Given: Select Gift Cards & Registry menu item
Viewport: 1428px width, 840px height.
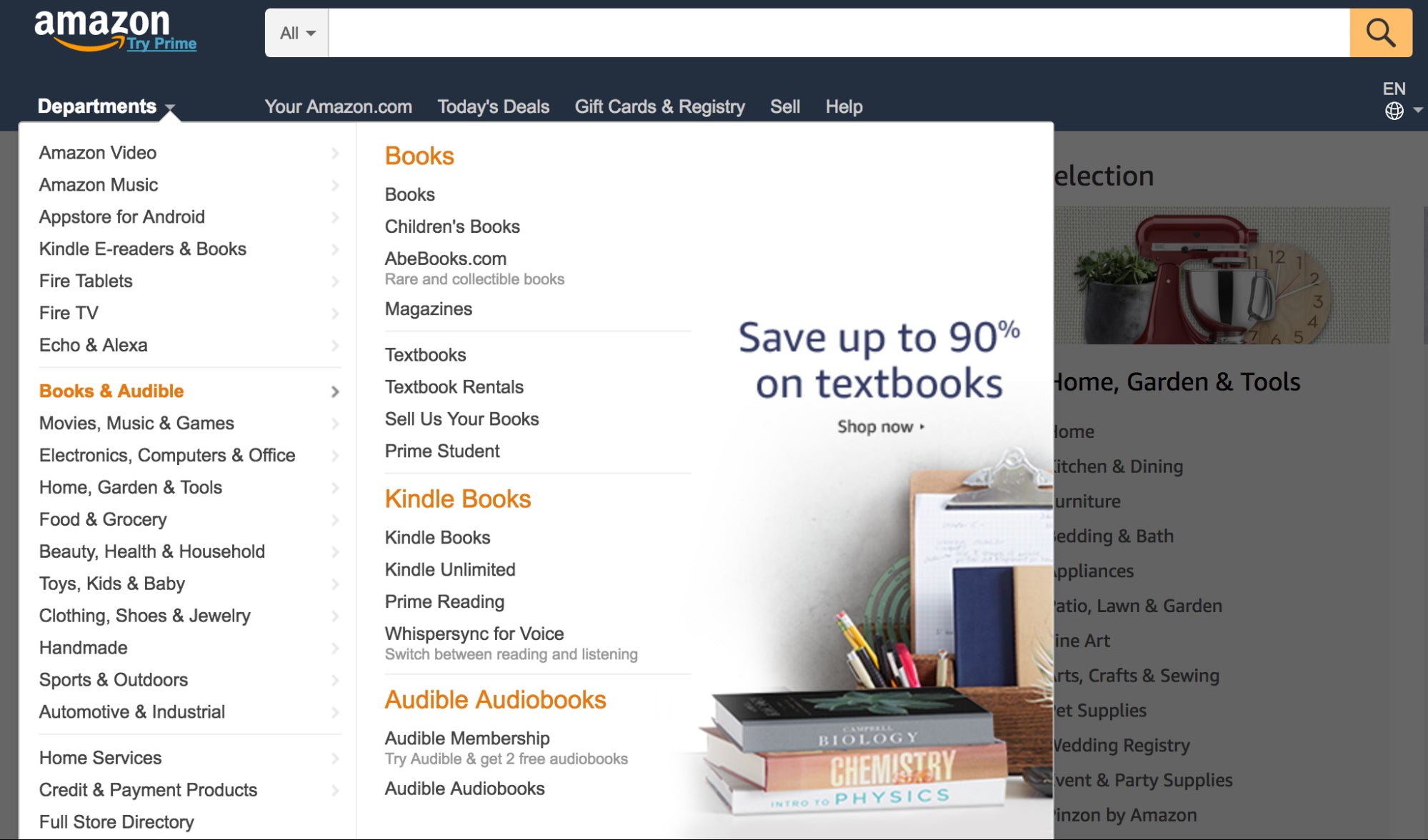Looking at the screenshot, I should click(660, 106).
